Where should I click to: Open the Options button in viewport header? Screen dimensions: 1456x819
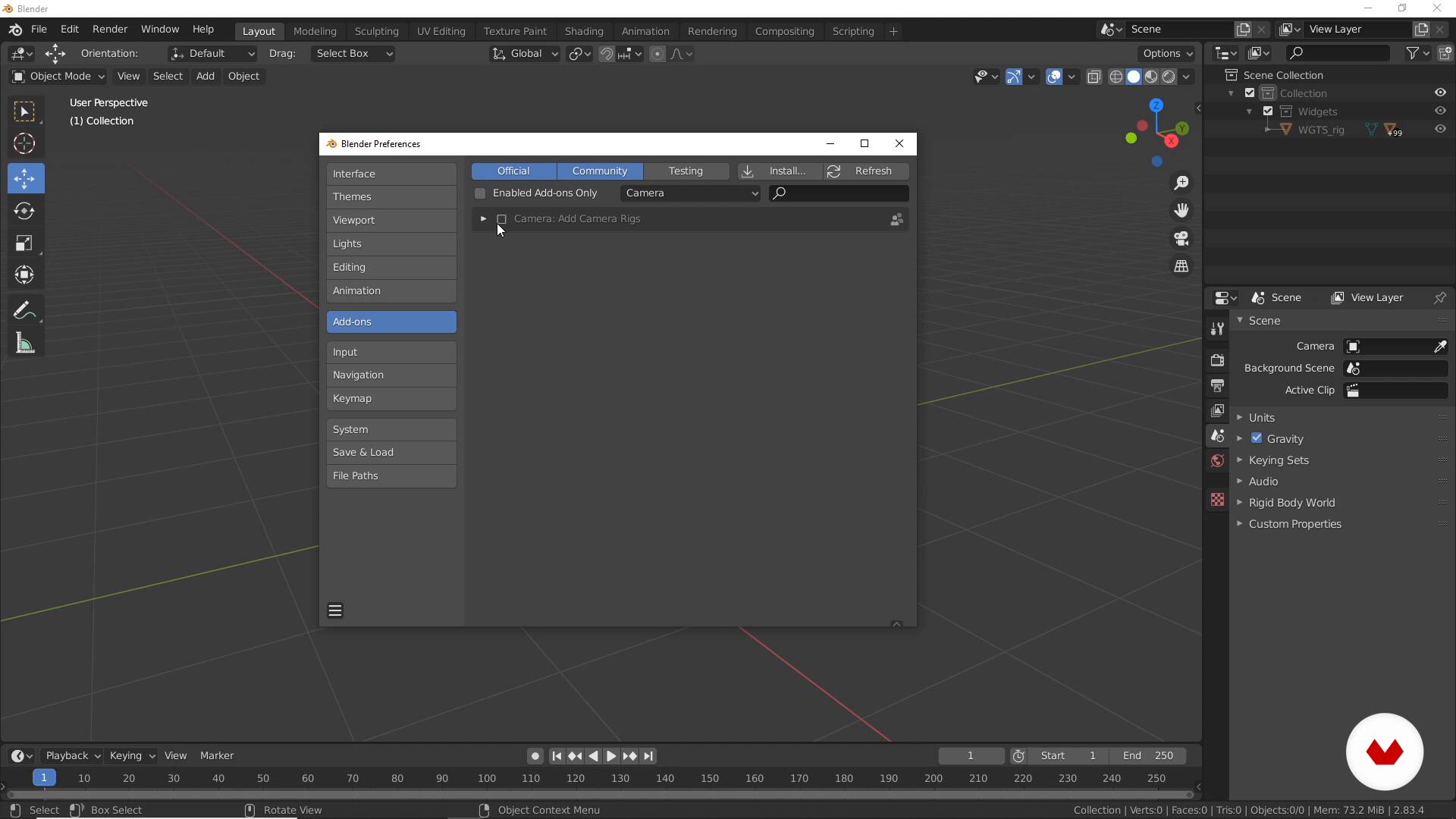1166,54
